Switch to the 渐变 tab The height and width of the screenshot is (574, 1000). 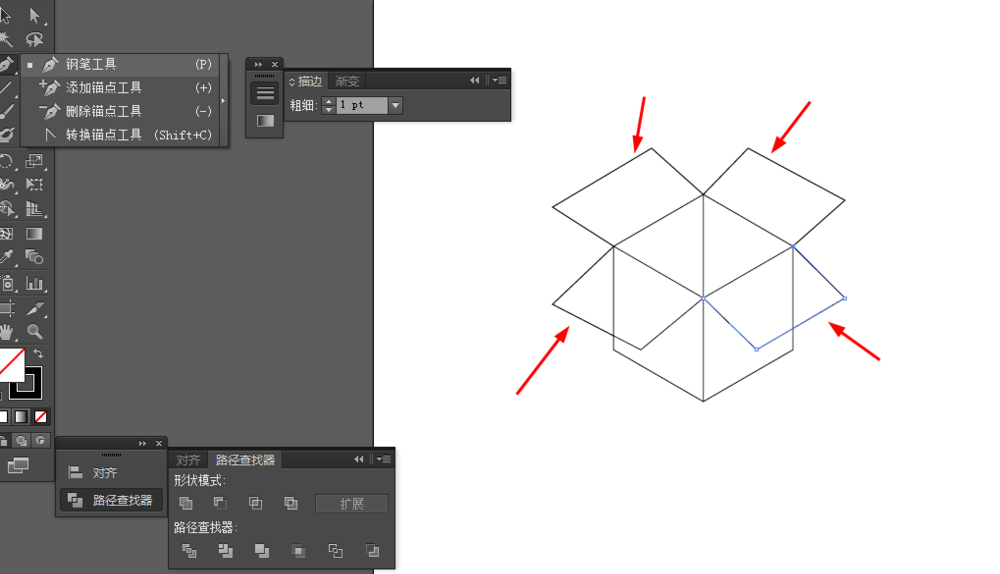tap(348, 81)
